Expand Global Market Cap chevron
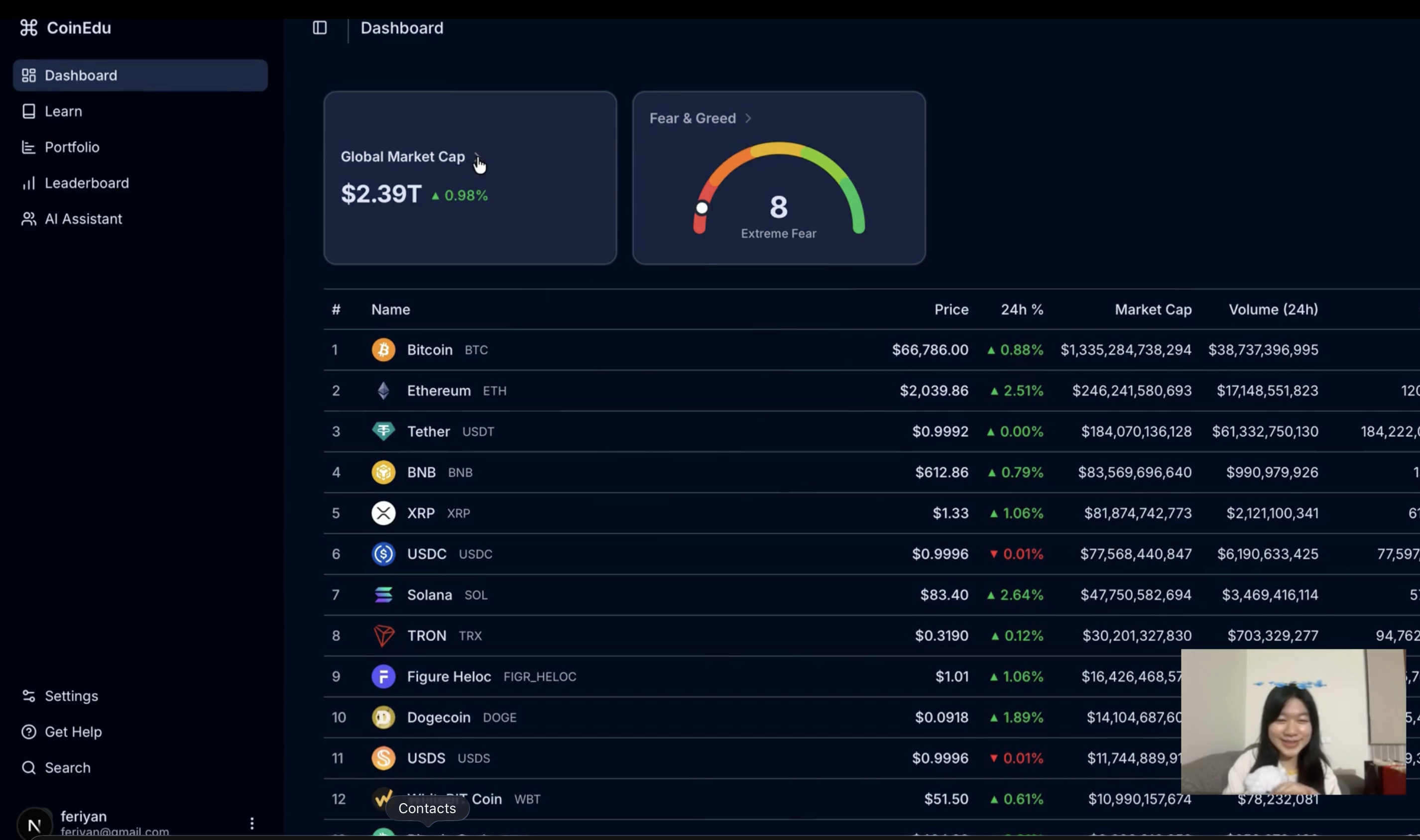 coord(476,157)
